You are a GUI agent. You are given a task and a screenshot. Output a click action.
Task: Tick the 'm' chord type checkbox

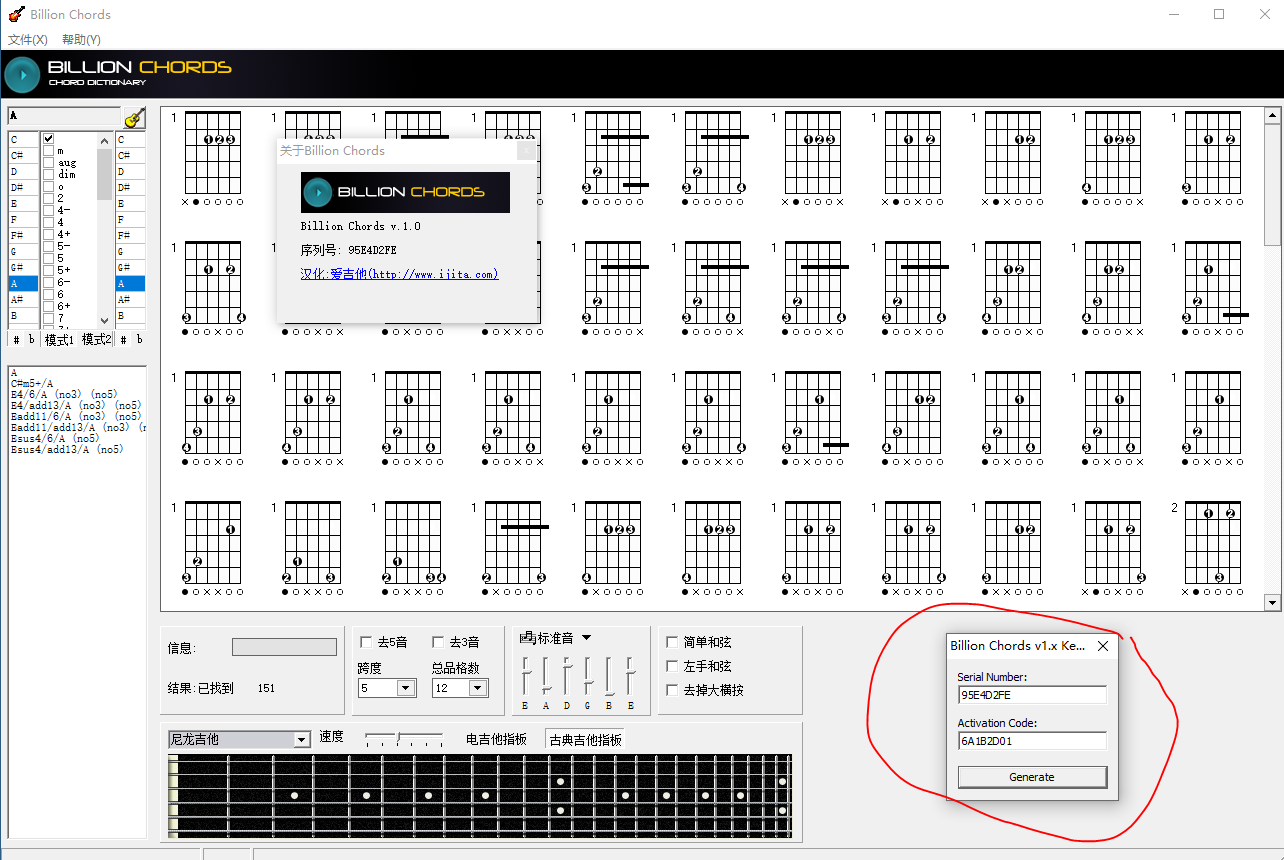coord(48,151)
